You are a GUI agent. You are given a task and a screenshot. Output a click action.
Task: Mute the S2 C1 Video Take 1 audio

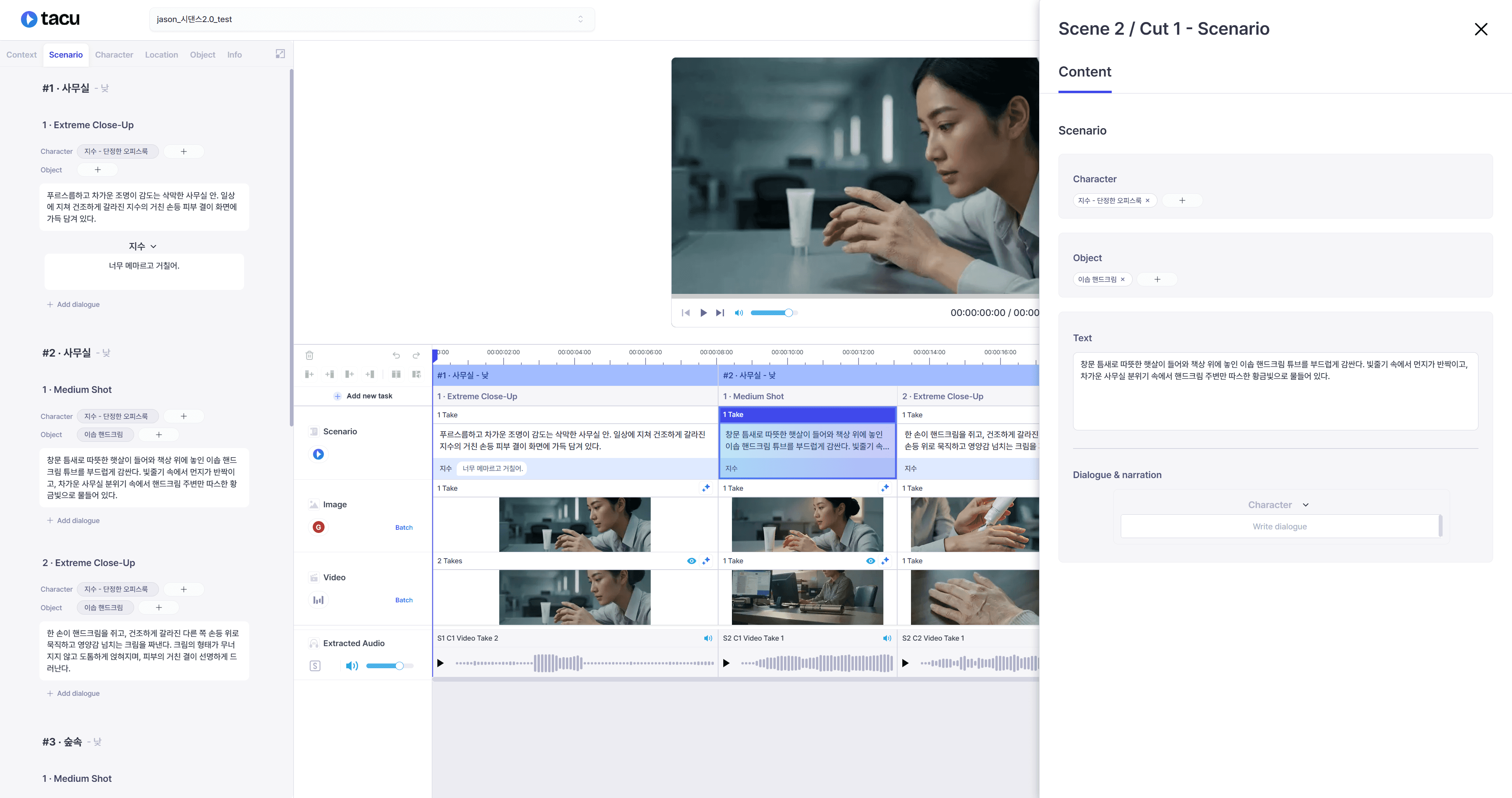pyautogui.click(x=887, y=638)
